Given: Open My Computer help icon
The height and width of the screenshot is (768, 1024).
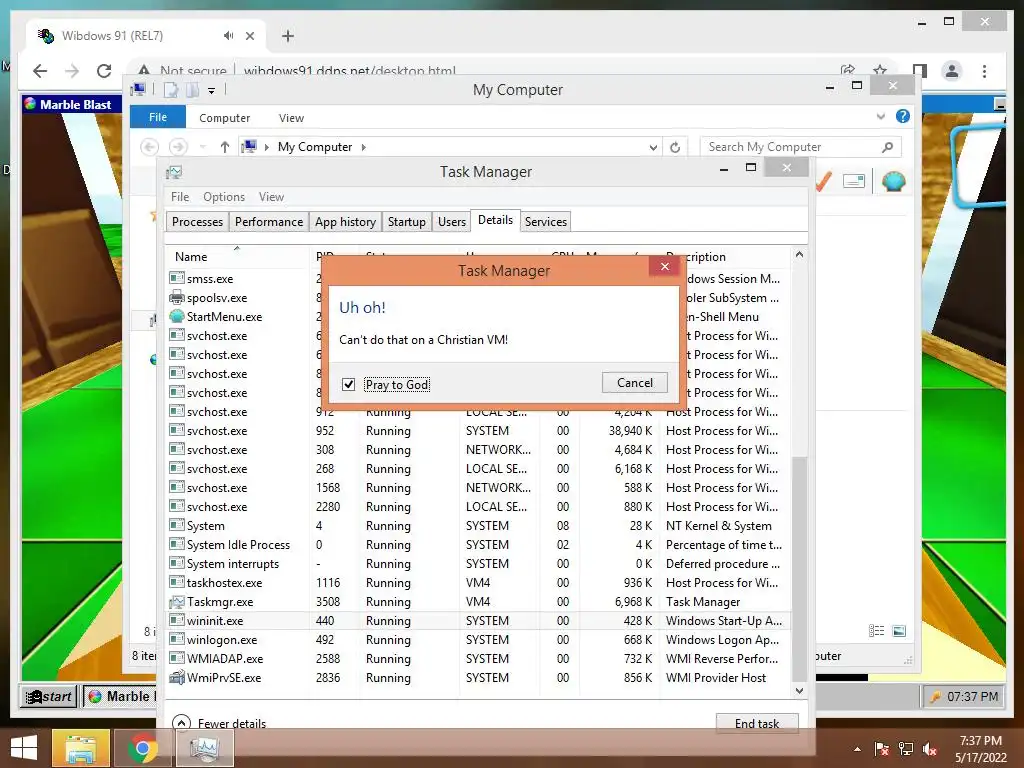Looking at the screenshot, I should [x=903, y=116].
